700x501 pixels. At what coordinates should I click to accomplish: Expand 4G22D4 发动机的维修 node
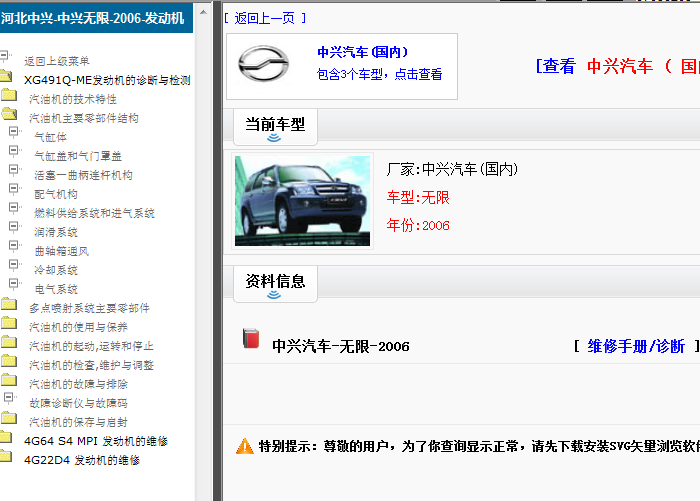82,460
